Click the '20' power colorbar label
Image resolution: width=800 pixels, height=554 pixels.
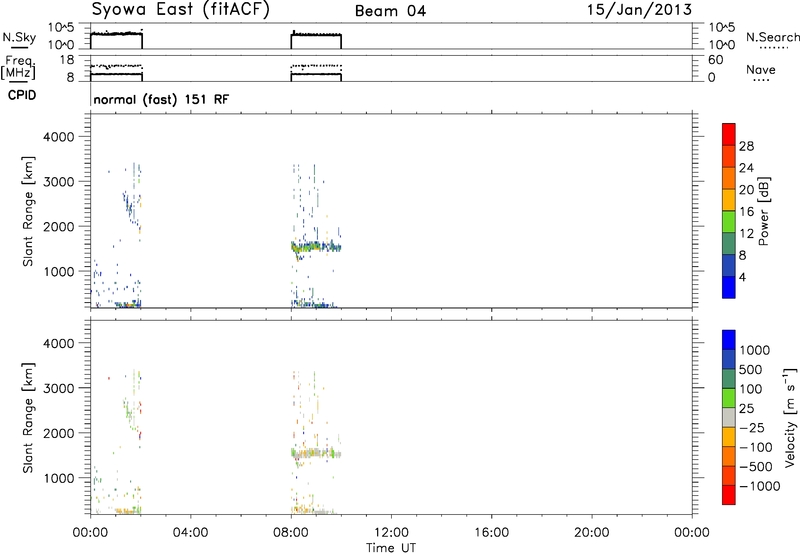[x=746, y=190]
